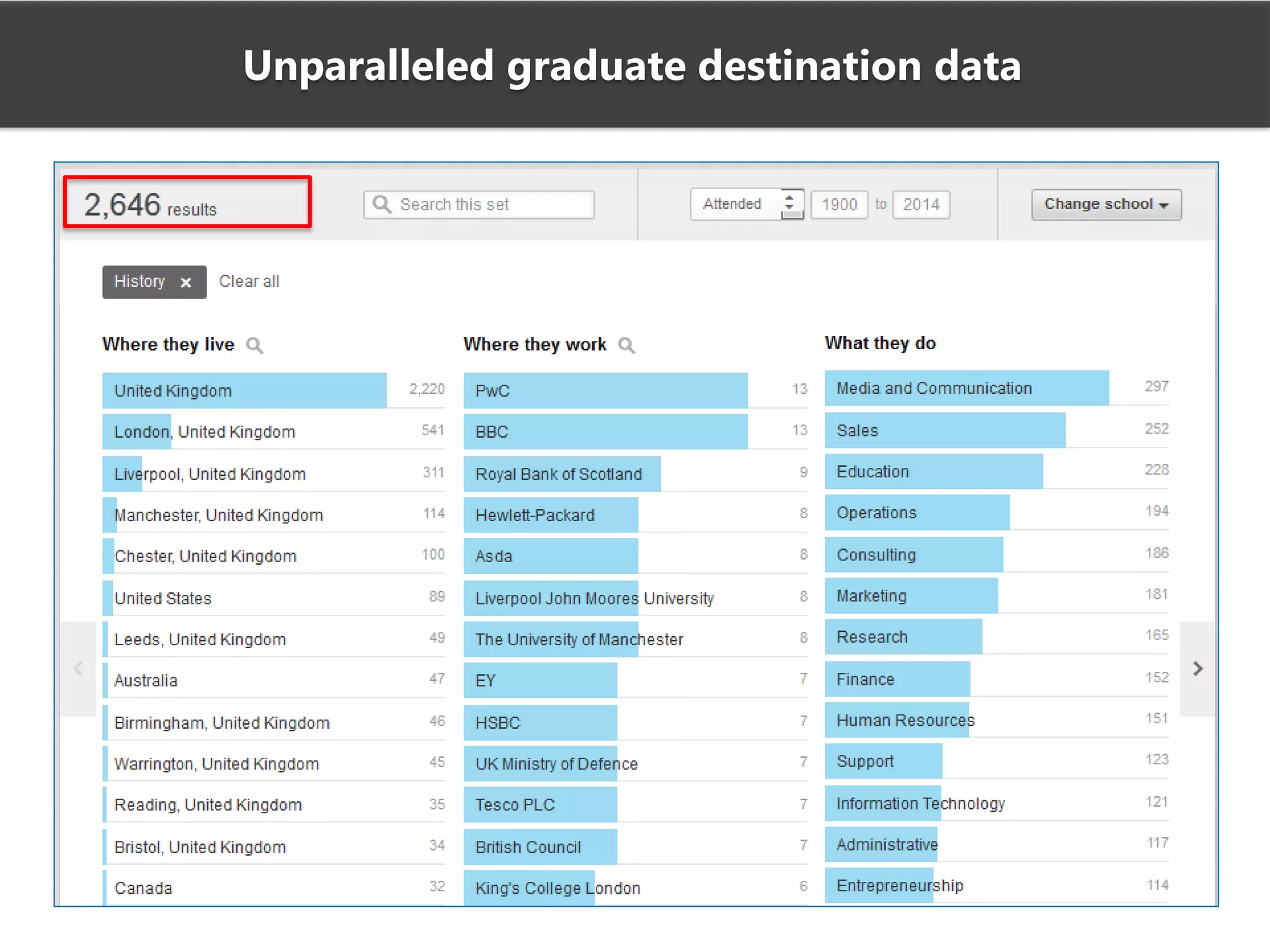Select Liverpool John Moores University employer

pos(636,597)
